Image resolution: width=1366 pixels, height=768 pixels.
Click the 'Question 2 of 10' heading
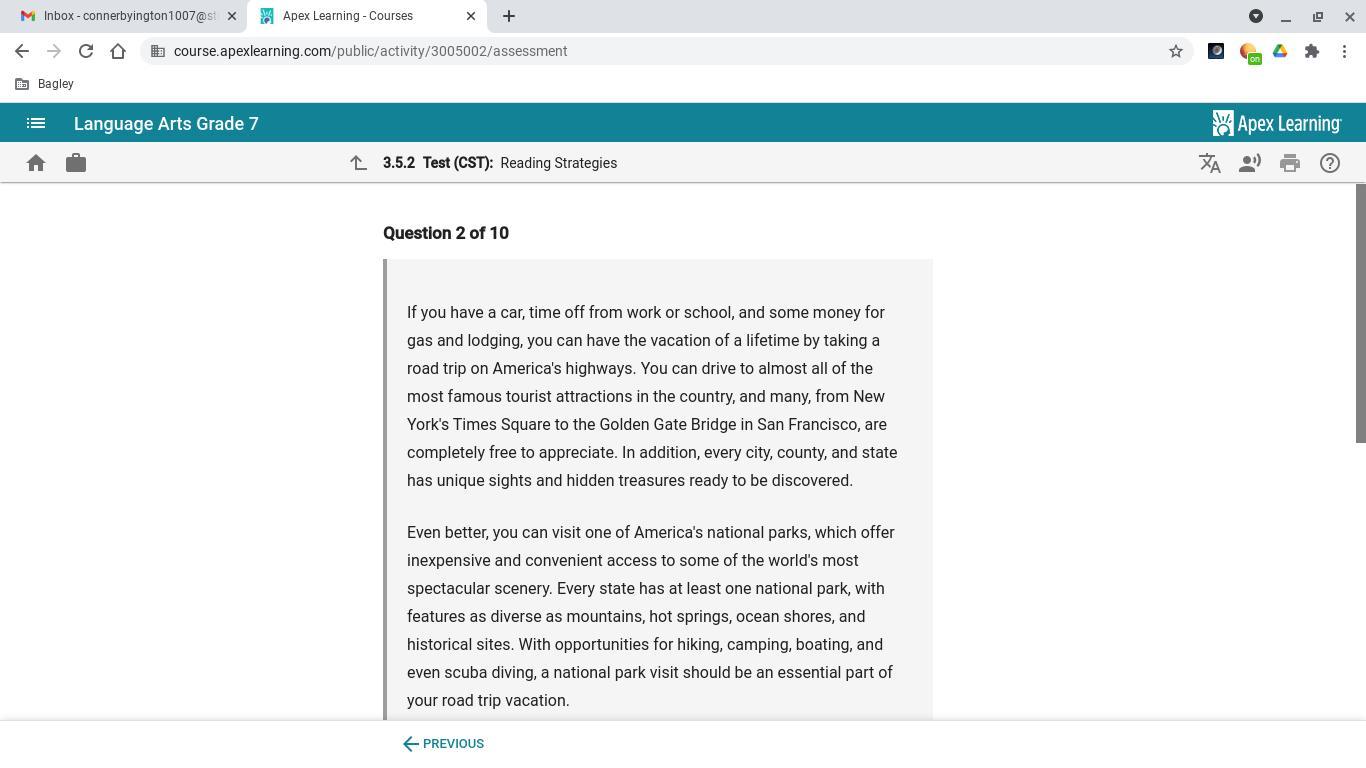click(446, 233)
